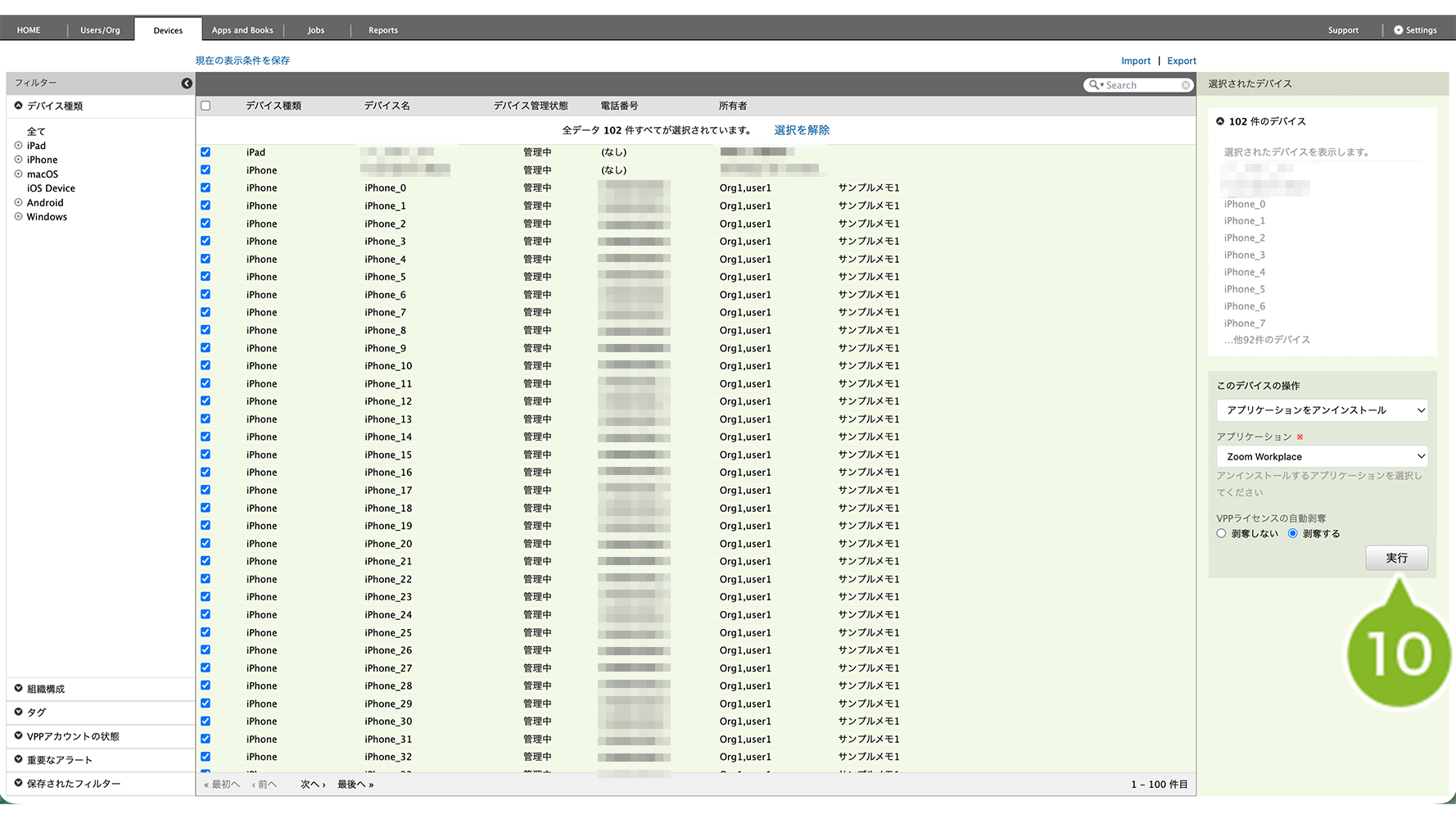Clear search with the X icon
This screenshot has height=819, width=1456.
tap(1185, 85)
